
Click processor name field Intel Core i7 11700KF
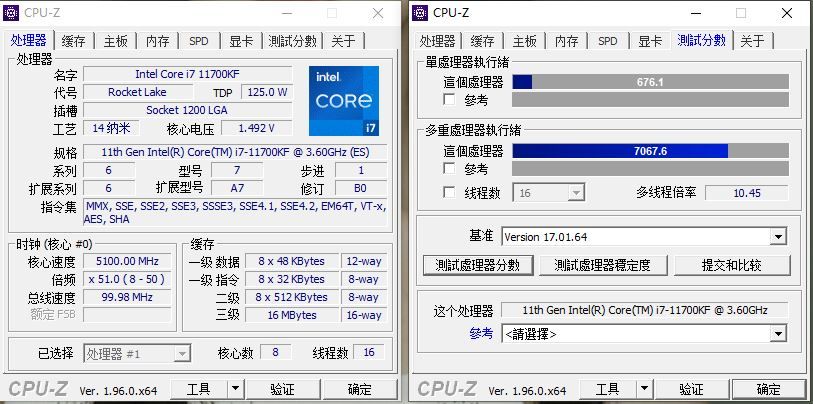188,74
